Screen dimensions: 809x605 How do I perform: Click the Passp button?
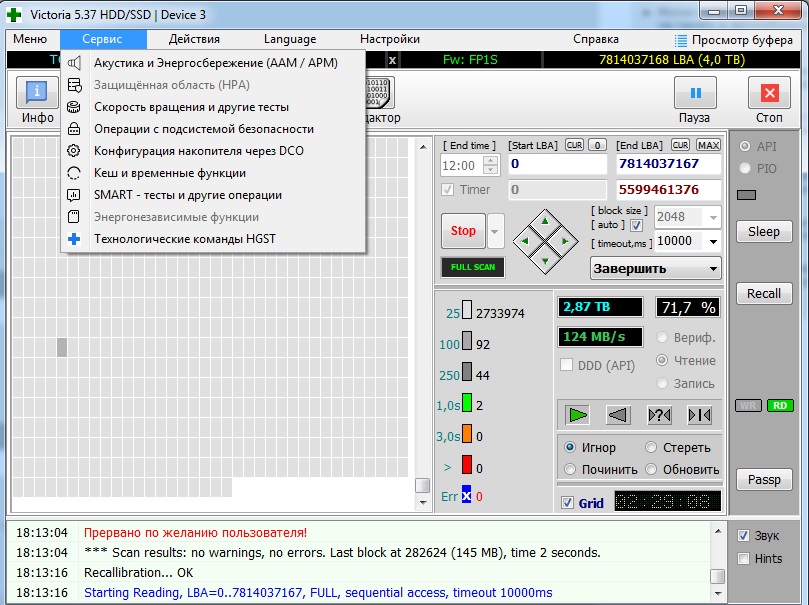[x=764, y=480]
